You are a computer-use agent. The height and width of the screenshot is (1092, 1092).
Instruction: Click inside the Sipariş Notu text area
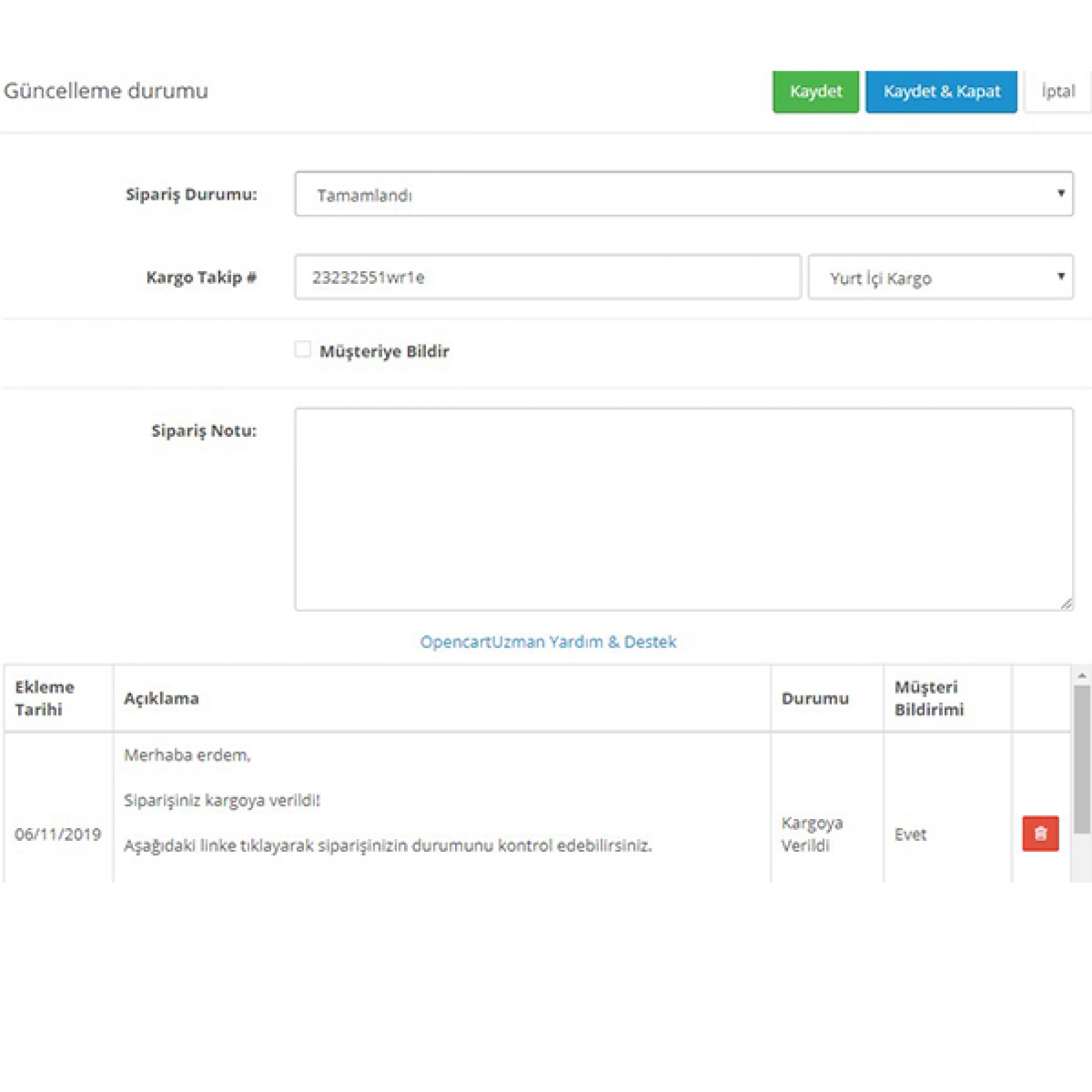[x=683, y=509]
